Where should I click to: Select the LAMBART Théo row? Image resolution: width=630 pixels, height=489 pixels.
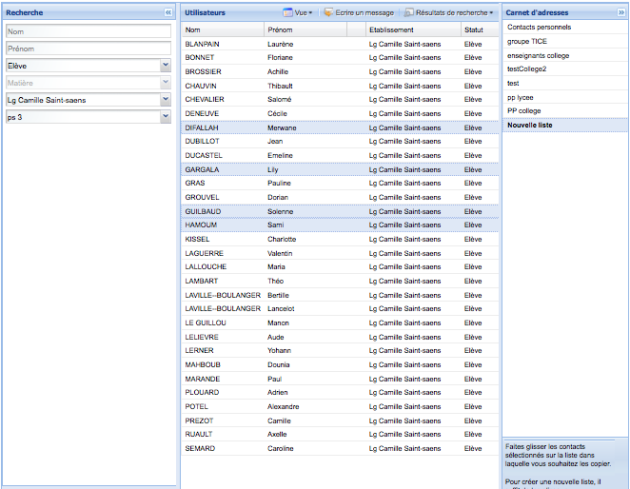pyautogui.click(x=340, y=281)
